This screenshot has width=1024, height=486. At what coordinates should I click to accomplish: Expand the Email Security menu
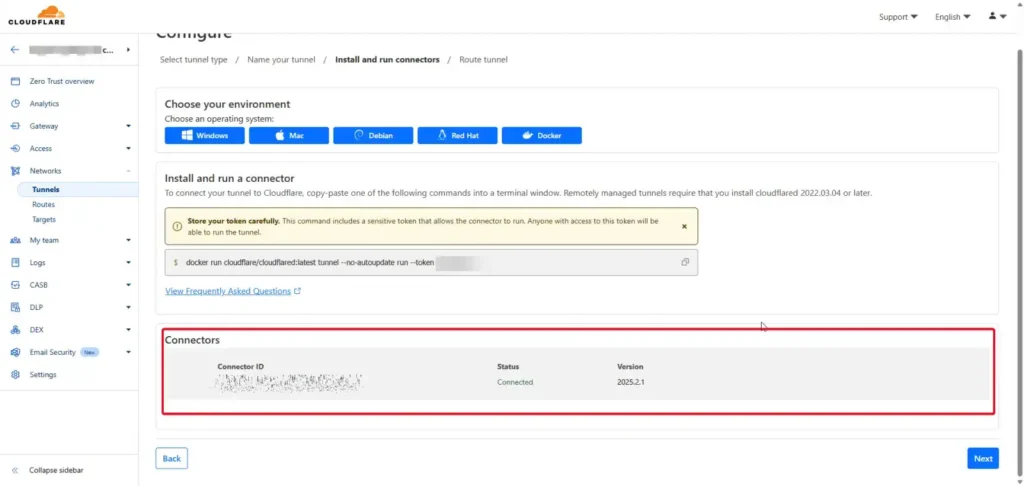click(x=129, y=352)
